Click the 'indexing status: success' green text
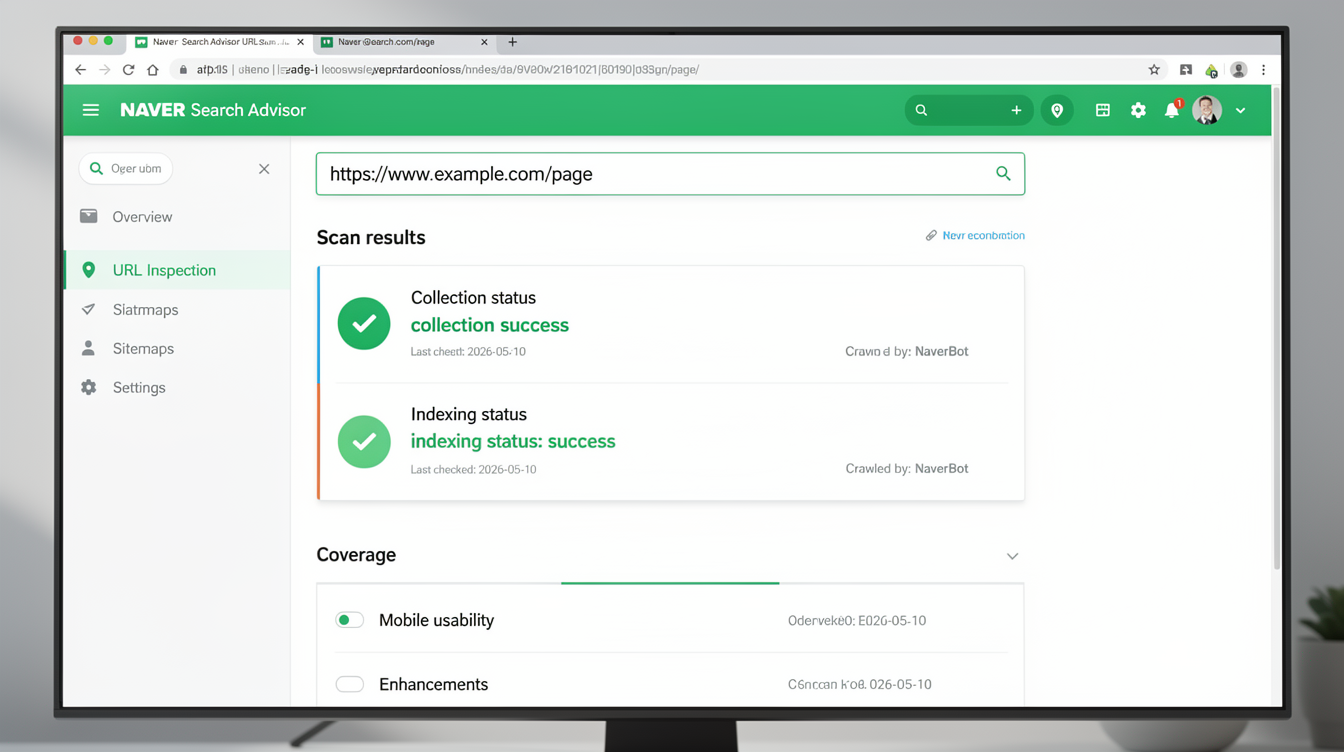 click(513, 441)
